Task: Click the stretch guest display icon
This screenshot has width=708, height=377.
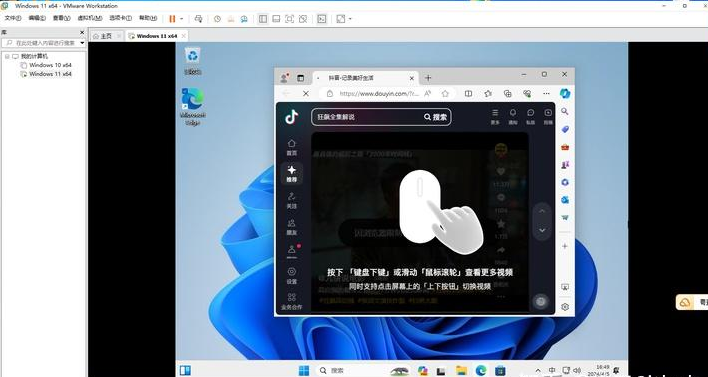Action: click(x=341, y=19)
